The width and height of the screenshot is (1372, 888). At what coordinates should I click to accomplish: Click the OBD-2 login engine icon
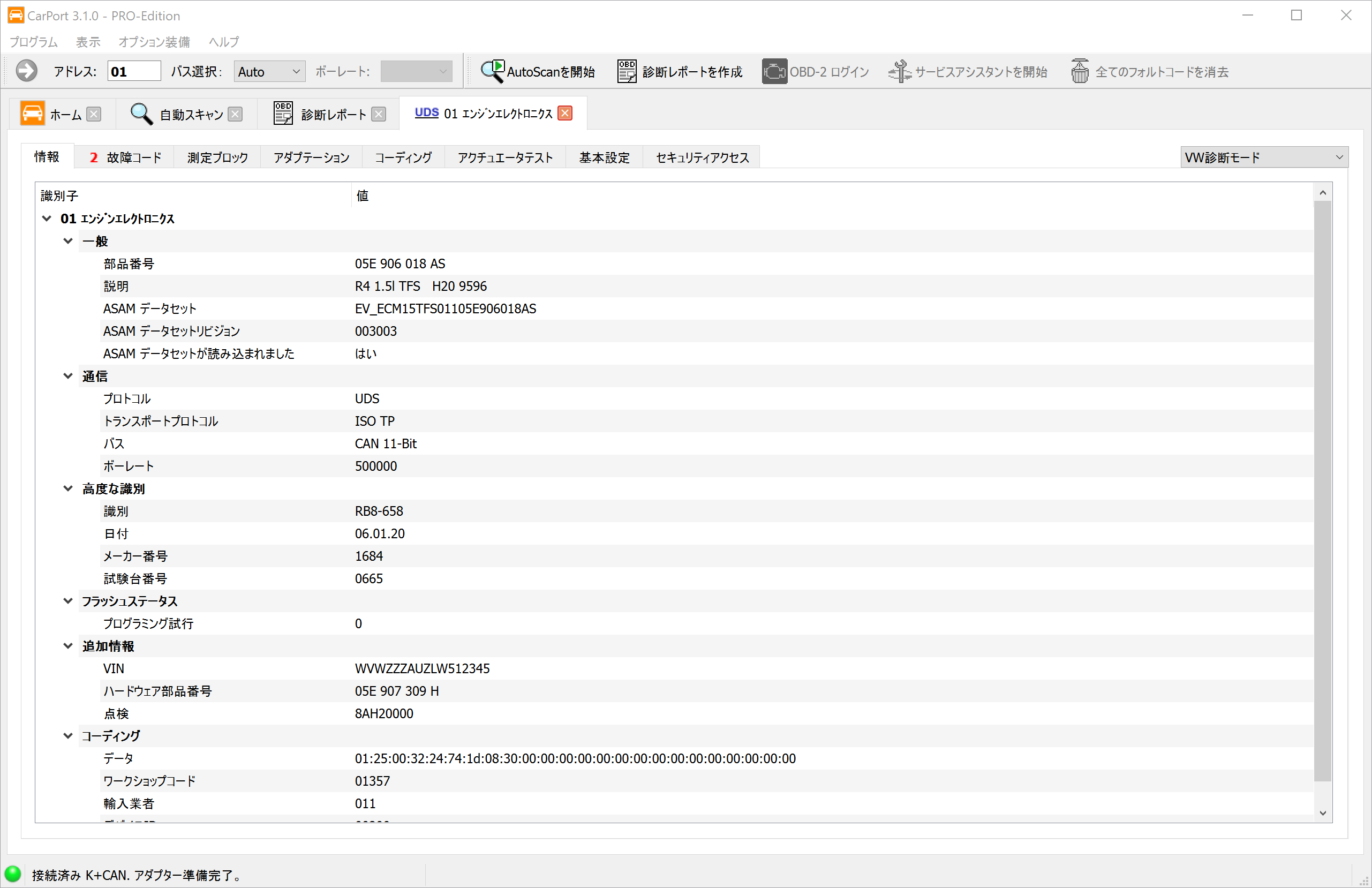click(774, 71)
